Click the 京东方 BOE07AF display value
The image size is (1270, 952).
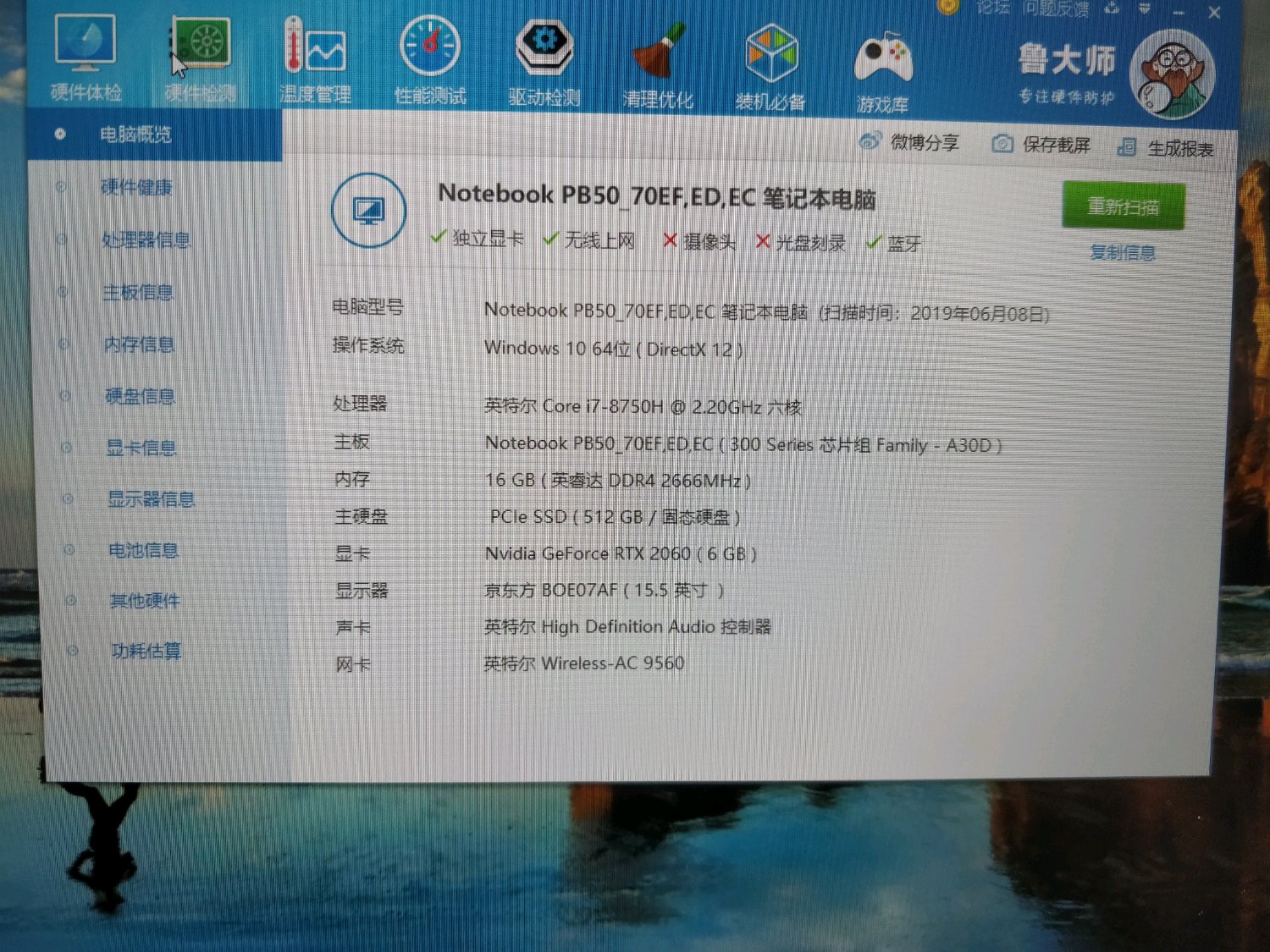tap(605, 590)
